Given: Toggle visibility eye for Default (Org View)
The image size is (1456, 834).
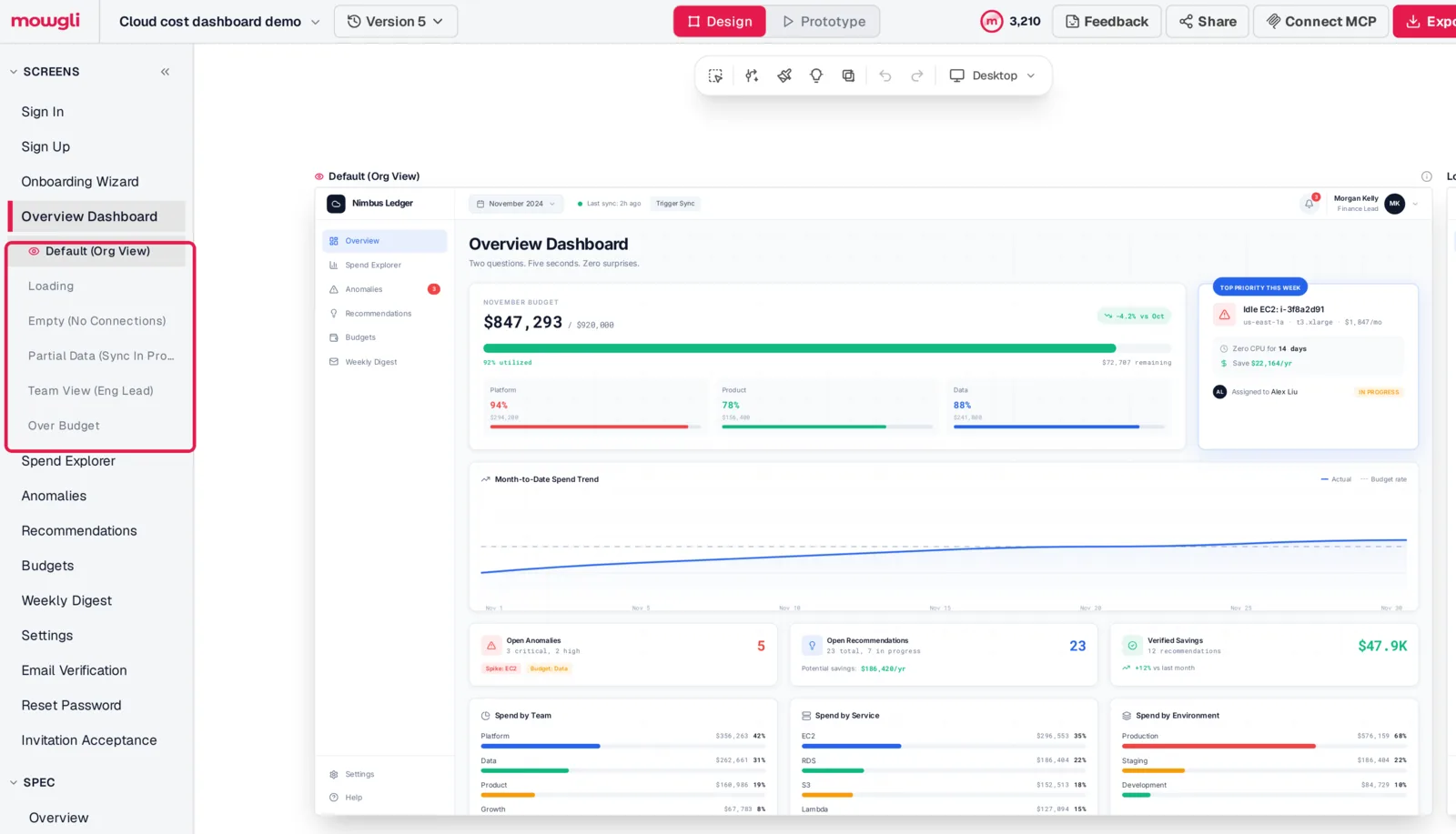Looking at the screenshot, I should click(34, 251).
